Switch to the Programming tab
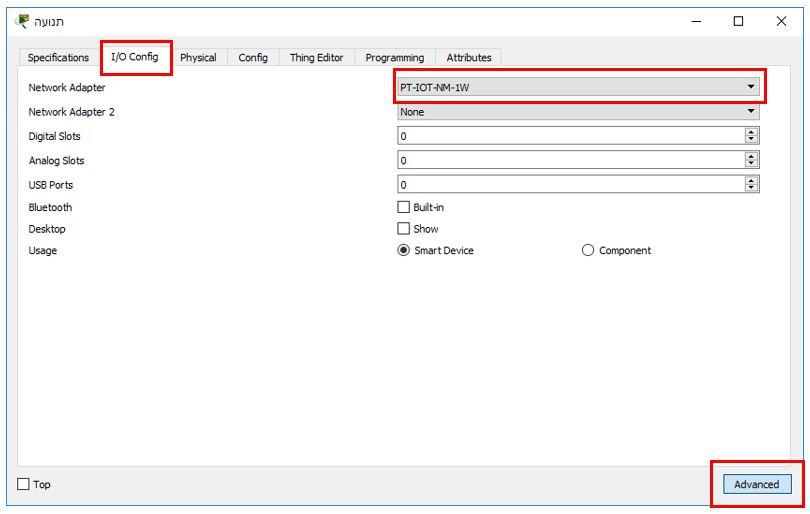 click(394, 58)
